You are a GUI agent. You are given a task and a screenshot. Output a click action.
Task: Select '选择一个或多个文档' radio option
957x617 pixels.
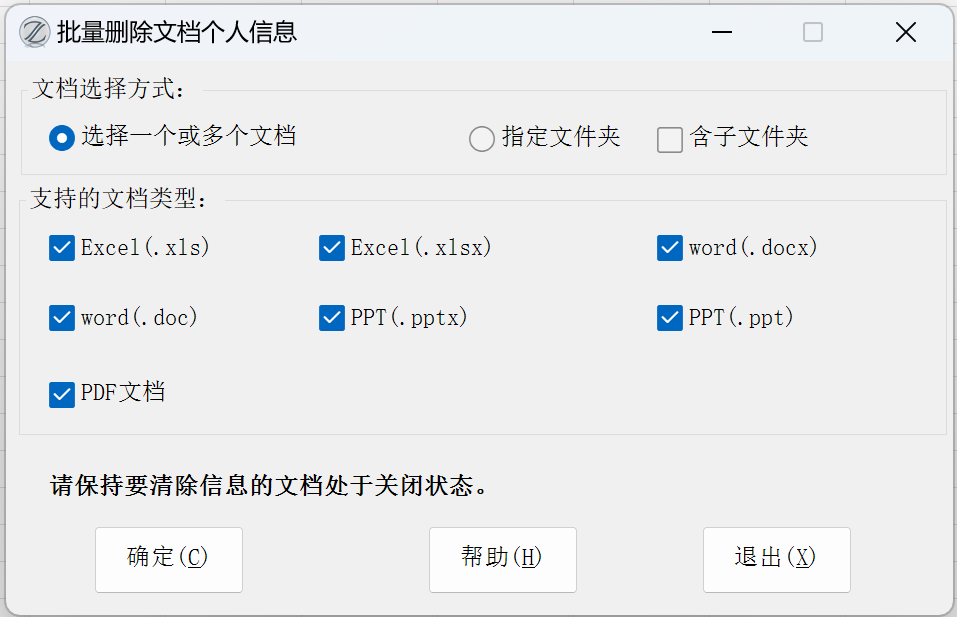pyautogui.click(x=62, y=138)
